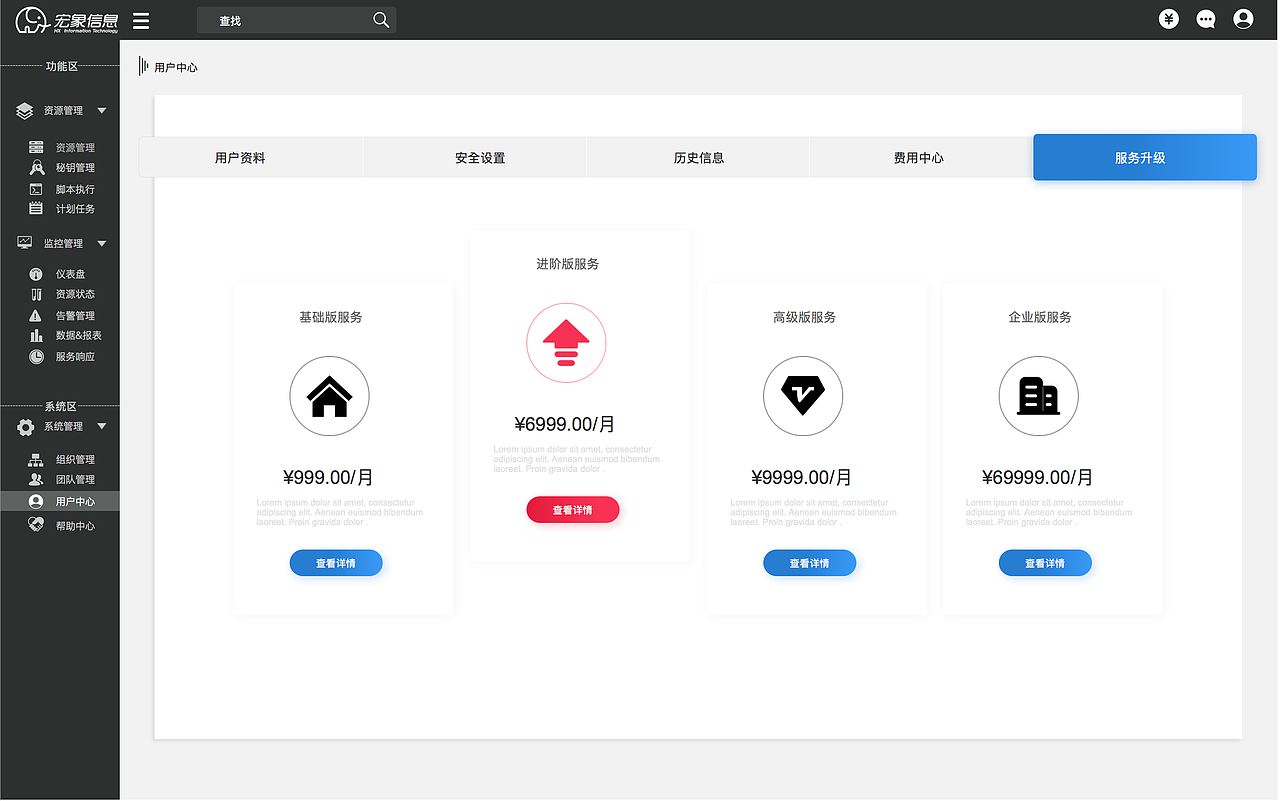1280x801 pixels.
Task: Collapse the 系统管理 section arrow
Action: tap(101, 427)
